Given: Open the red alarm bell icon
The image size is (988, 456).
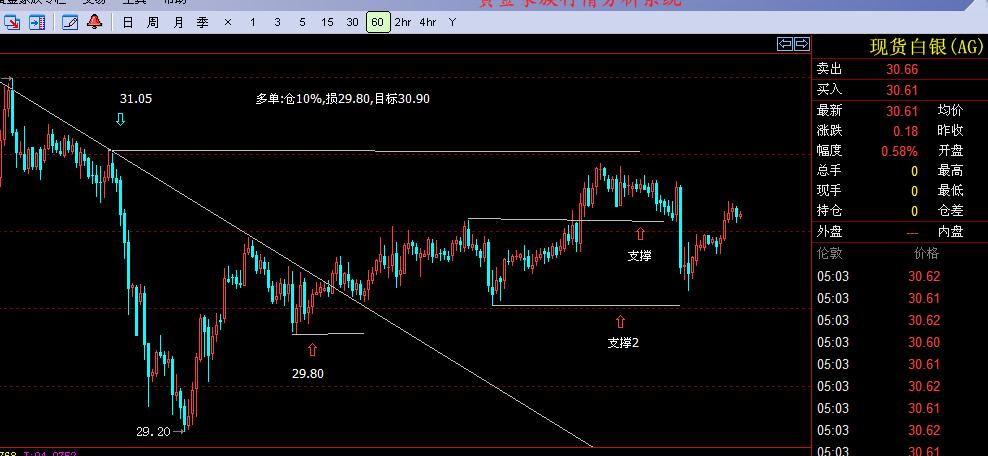Looking at the screenshot, I should click(95, 23).
